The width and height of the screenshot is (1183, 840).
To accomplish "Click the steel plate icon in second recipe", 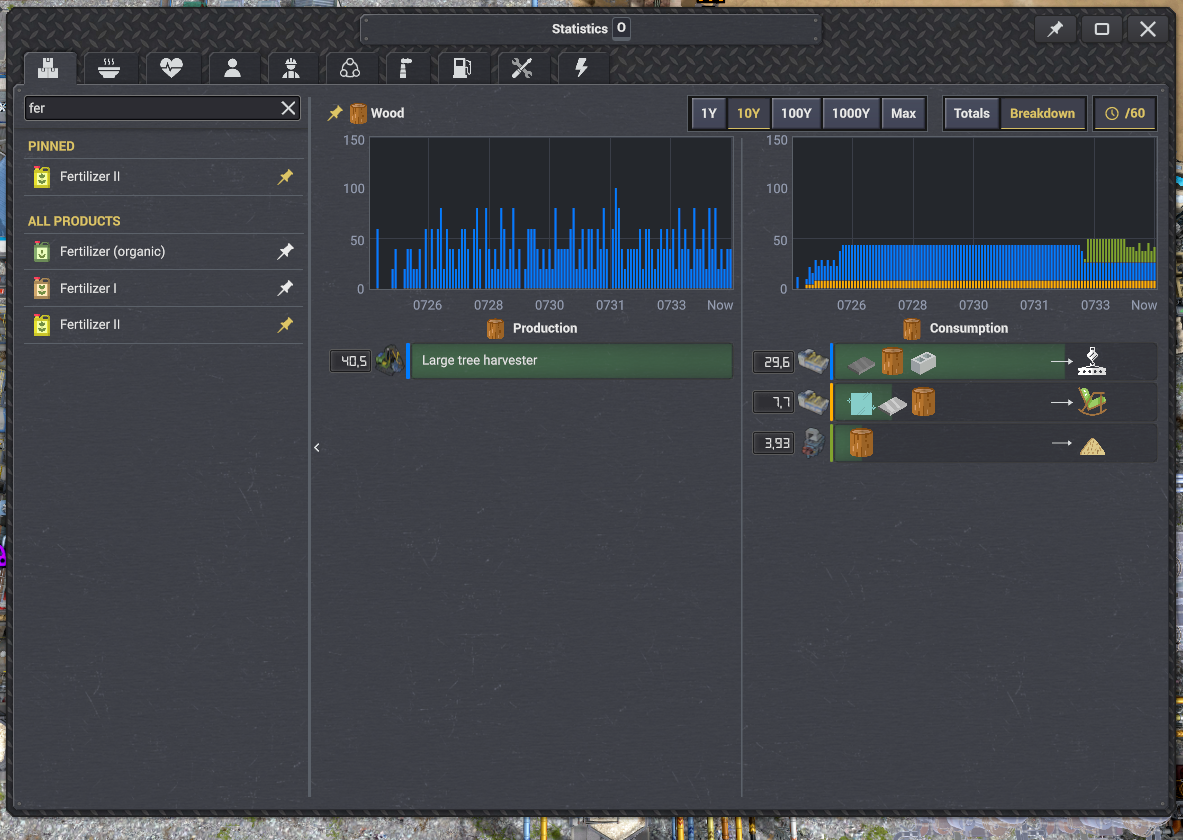I will tap(893, 406).
